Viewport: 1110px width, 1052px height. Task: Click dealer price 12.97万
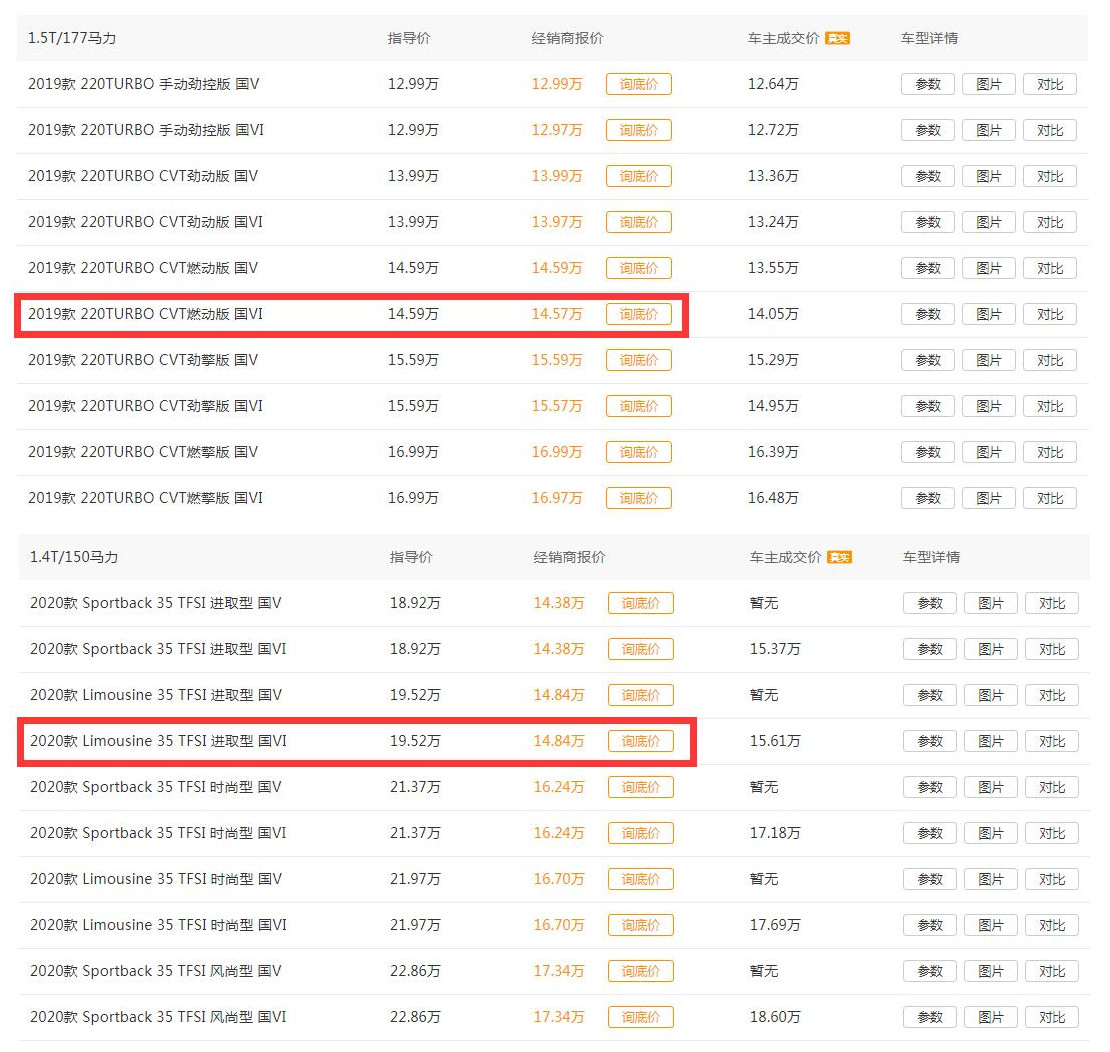coord(557,130)
